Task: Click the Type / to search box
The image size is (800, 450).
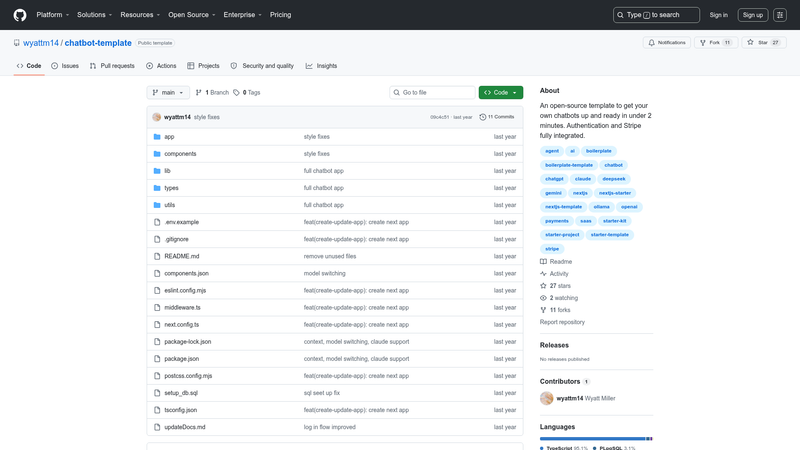Action: tap(656, 15)
